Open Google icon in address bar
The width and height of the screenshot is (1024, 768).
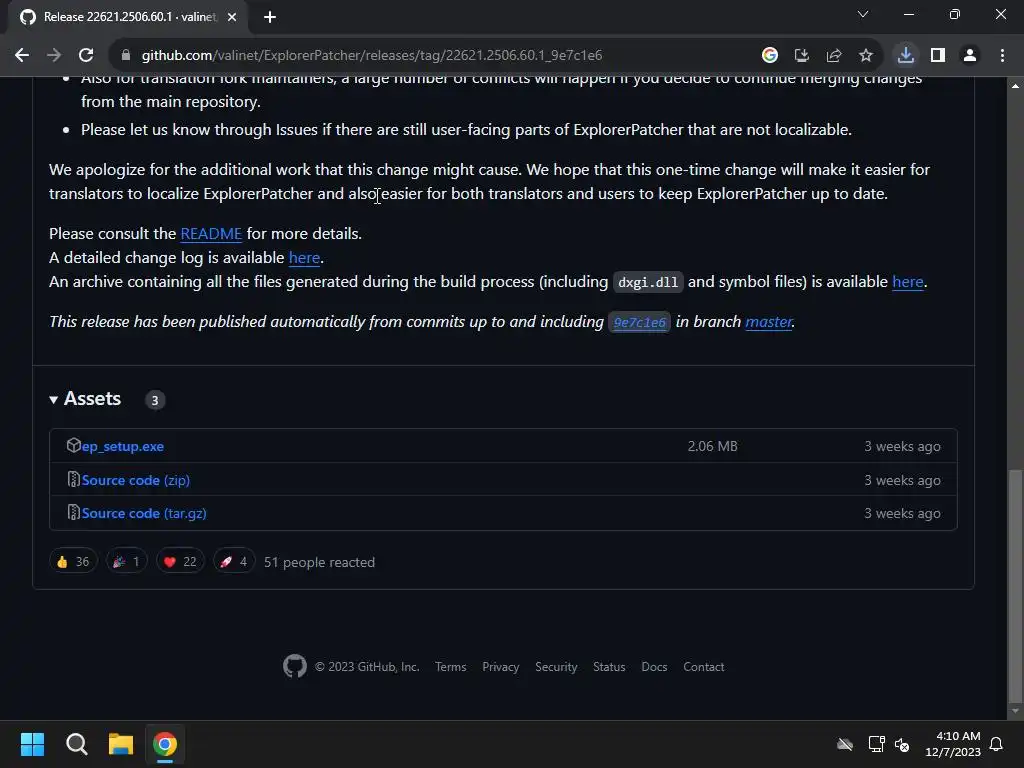coord(770,56)
